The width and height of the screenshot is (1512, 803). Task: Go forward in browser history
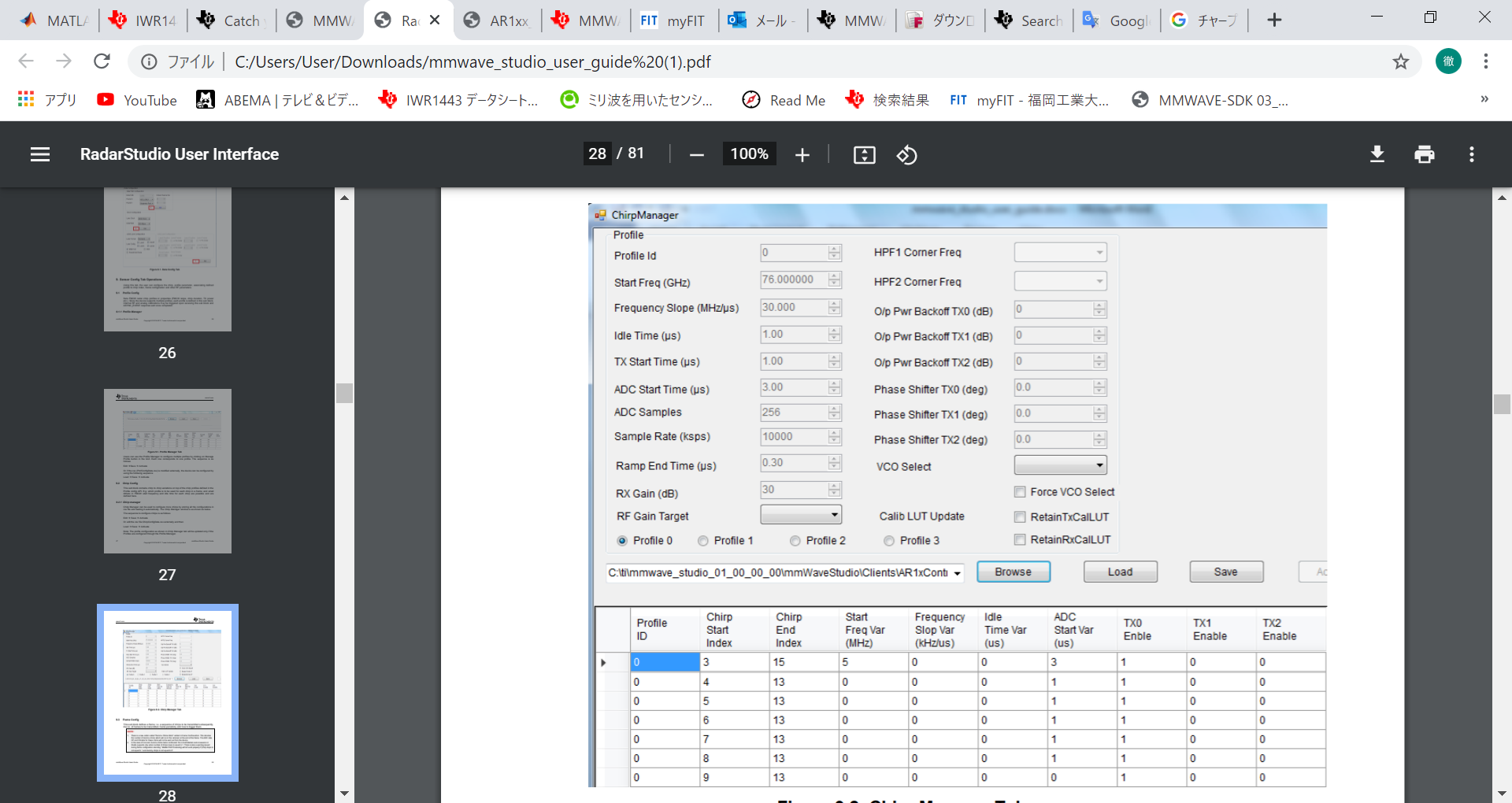point(64,61)
